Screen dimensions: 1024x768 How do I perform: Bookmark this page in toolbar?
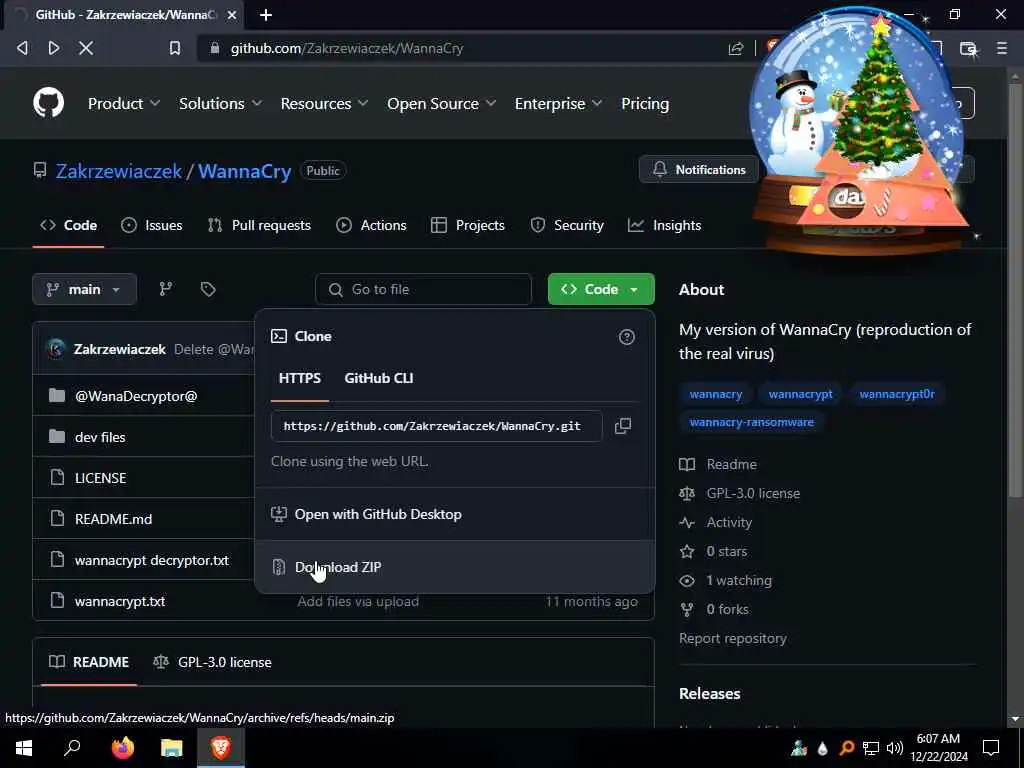174,48
